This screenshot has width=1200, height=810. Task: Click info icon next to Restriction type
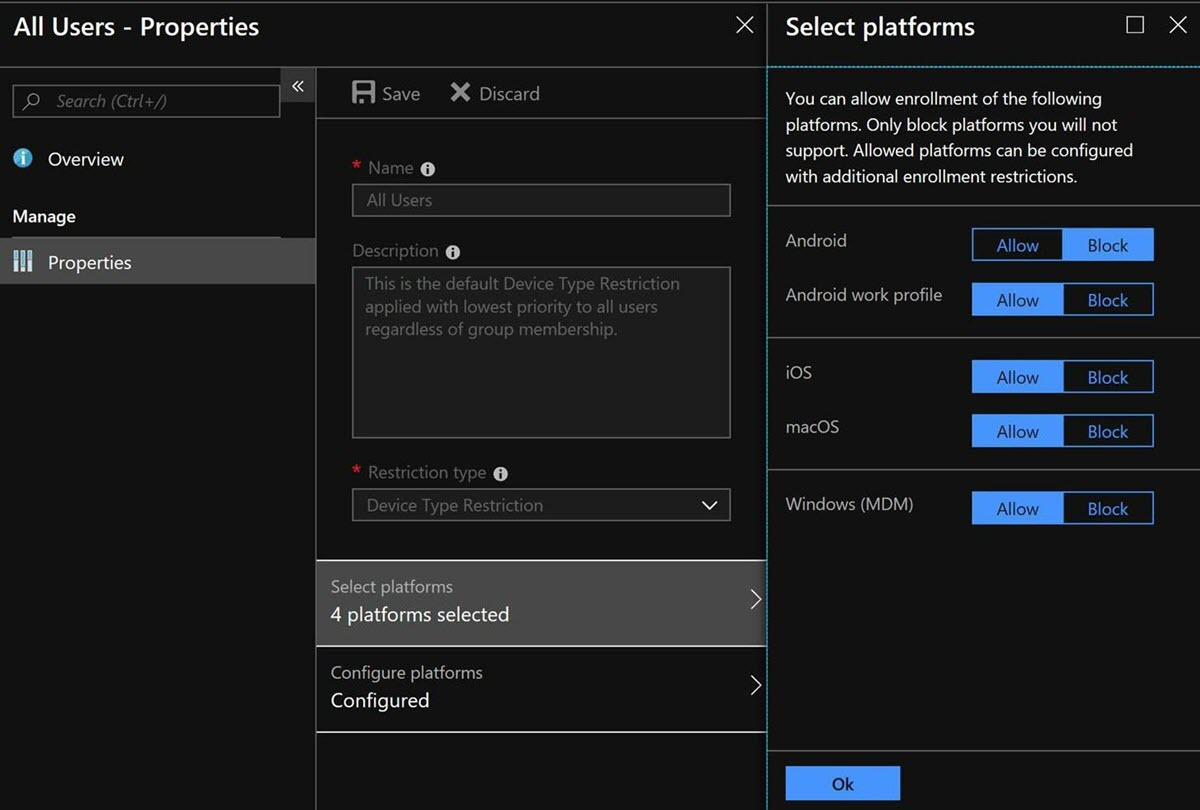pos(500,474)
